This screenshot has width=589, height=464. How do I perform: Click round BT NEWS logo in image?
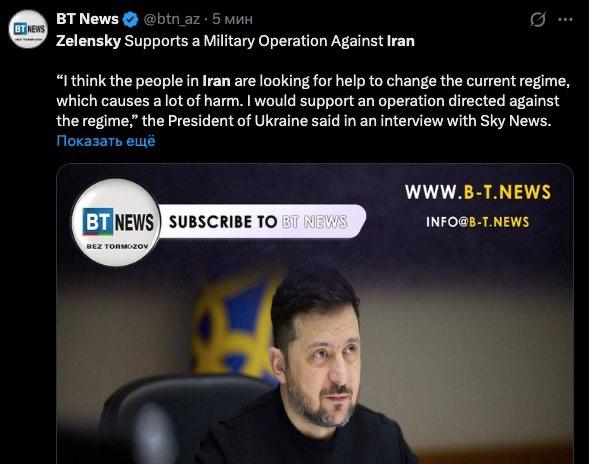[x=116, y=222]
